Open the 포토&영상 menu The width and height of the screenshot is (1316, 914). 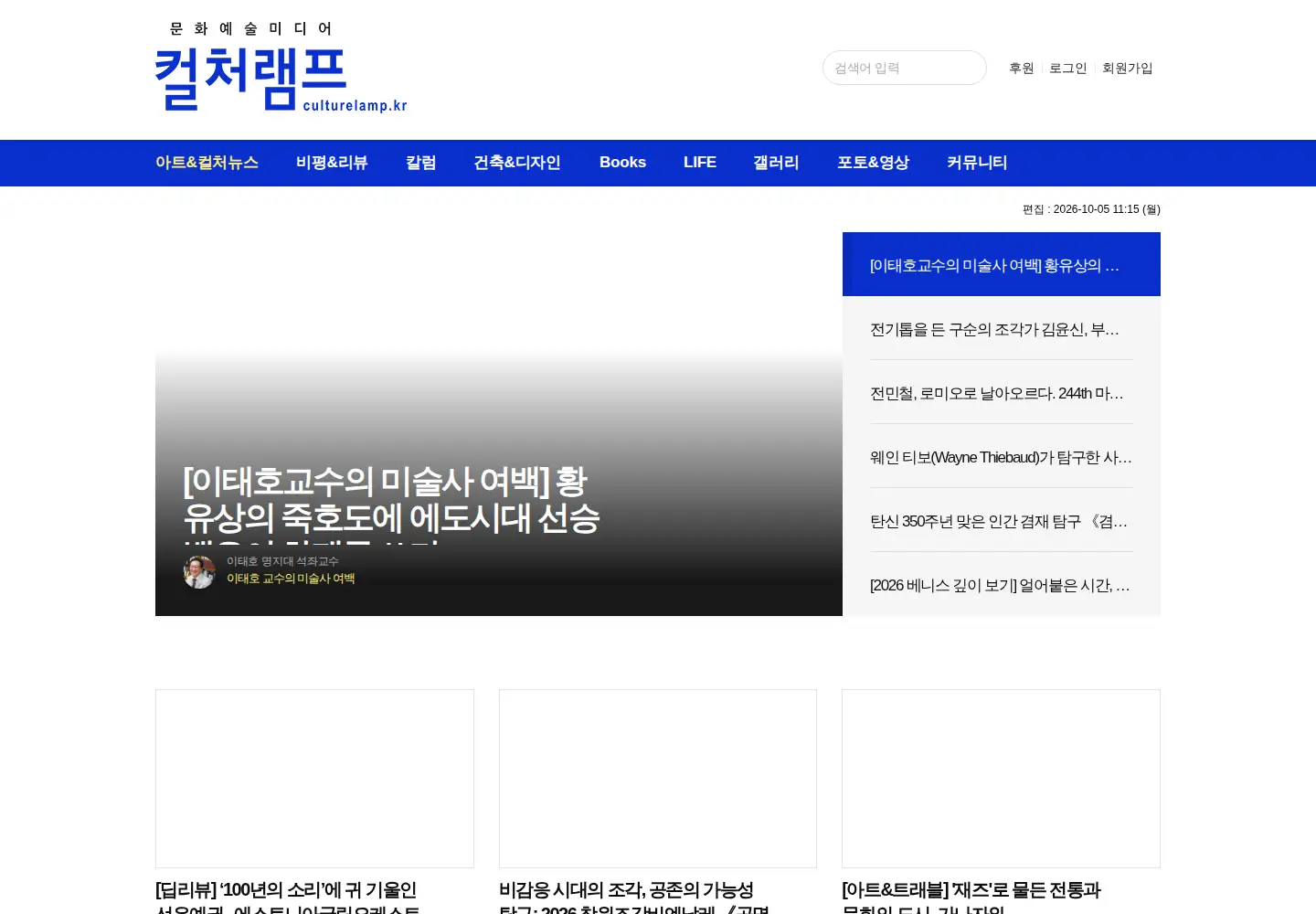click(873, 163)
